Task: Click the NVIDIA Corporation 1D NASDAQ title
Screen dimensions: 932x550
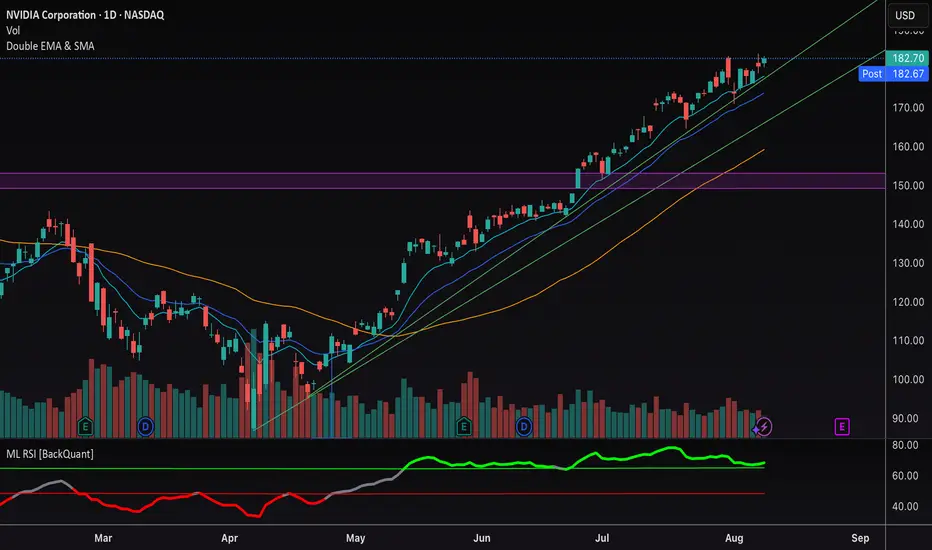Action: [x=85, y=15]
